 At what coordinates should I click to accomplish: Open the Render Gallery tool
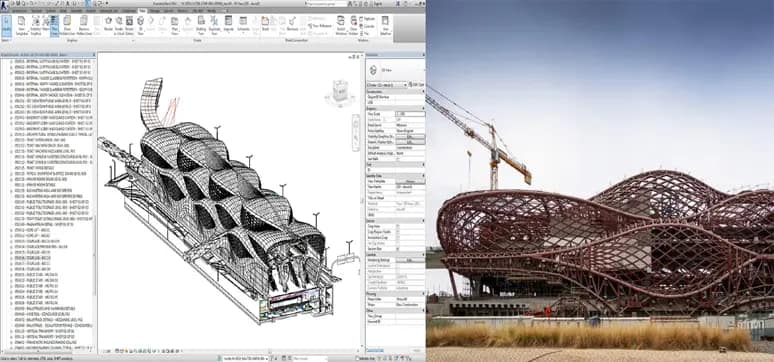pos(129,26)
